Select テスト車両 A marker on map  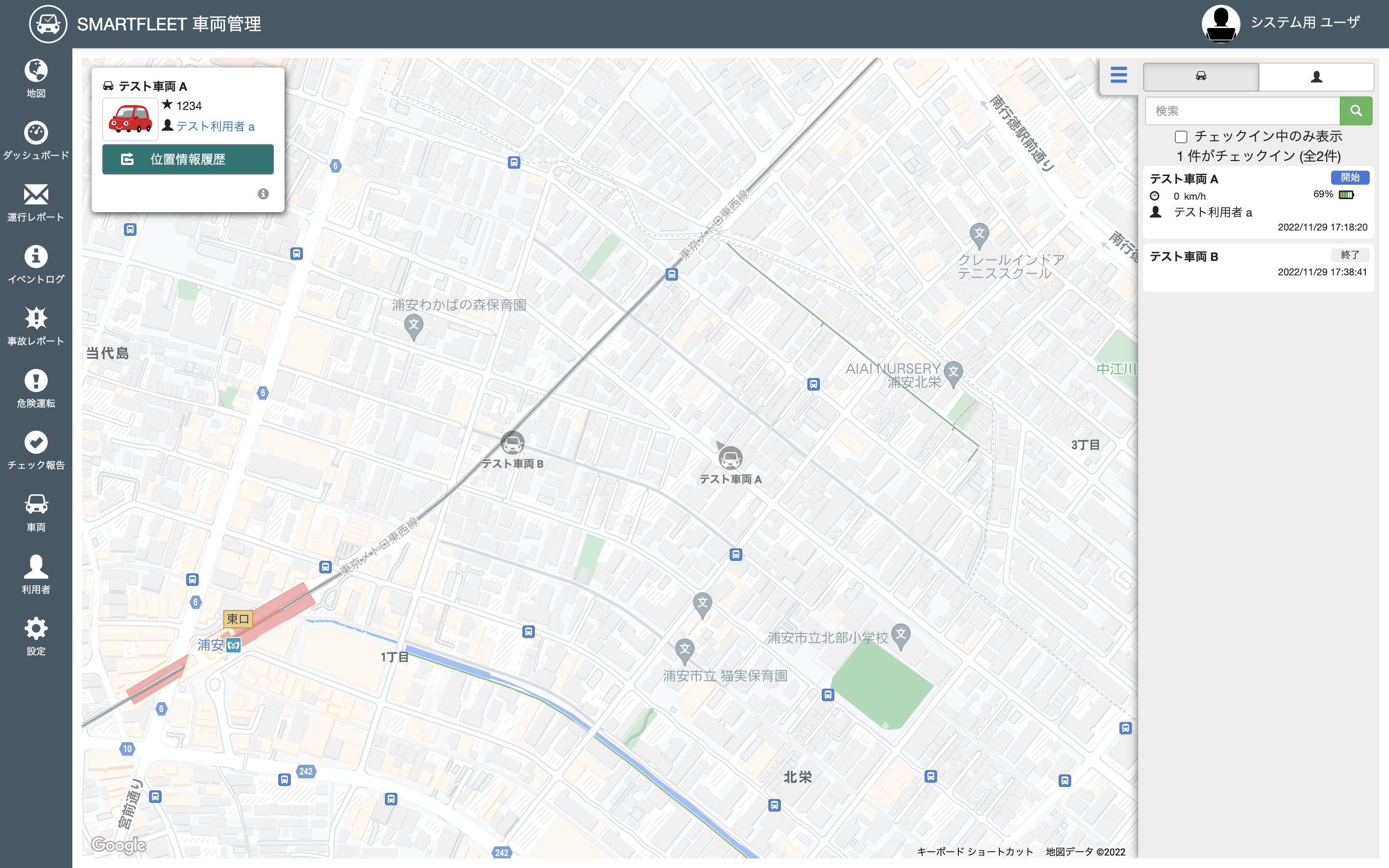point(730,458)
